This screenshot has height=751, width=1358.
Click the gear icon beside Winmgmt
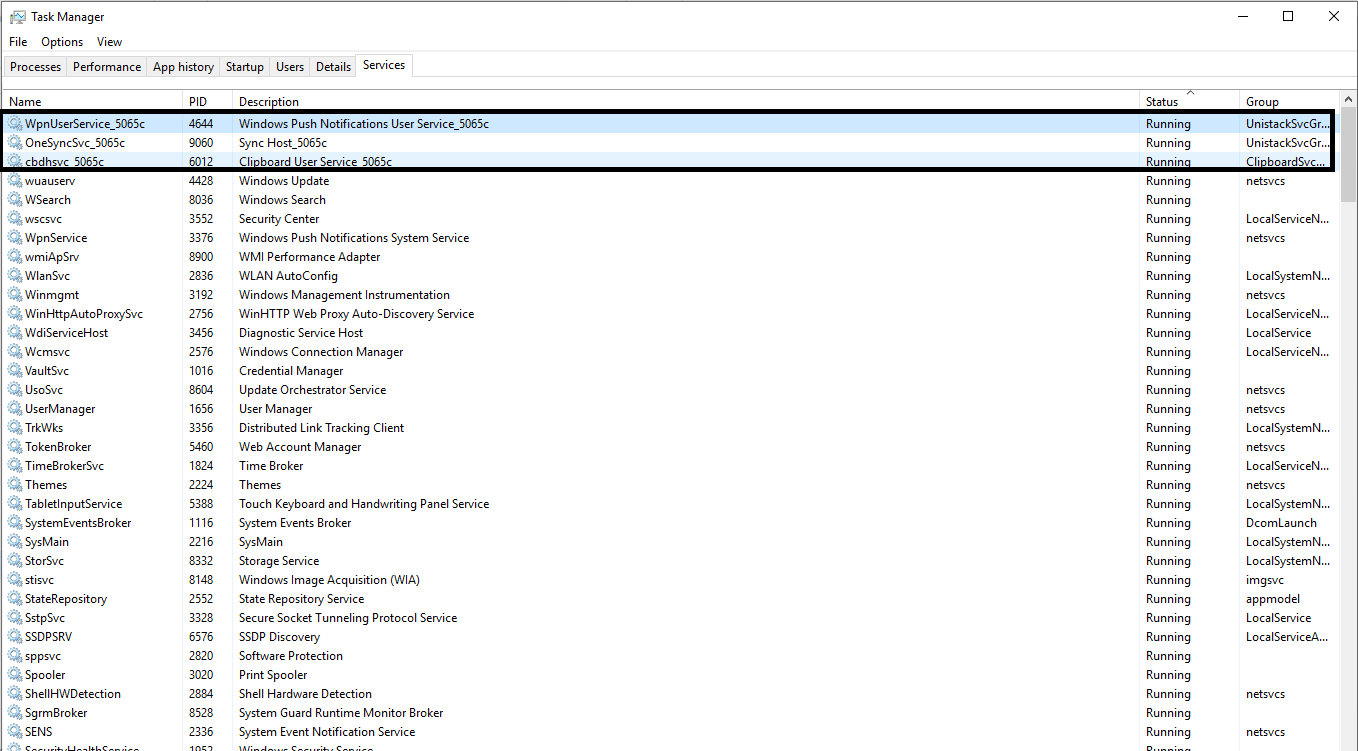[x=15, y=295]
